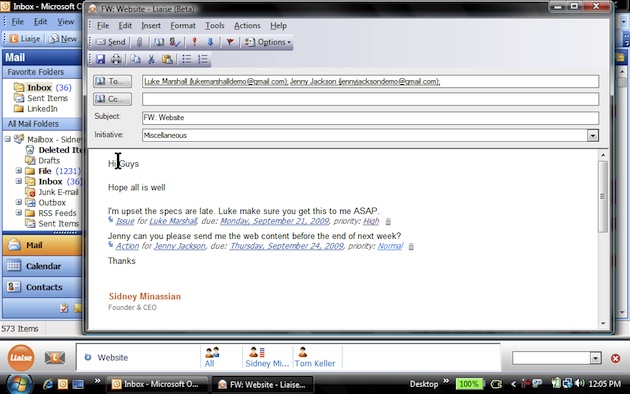Select Sidney Mi... in the Liaise bar

coord(267,357)
